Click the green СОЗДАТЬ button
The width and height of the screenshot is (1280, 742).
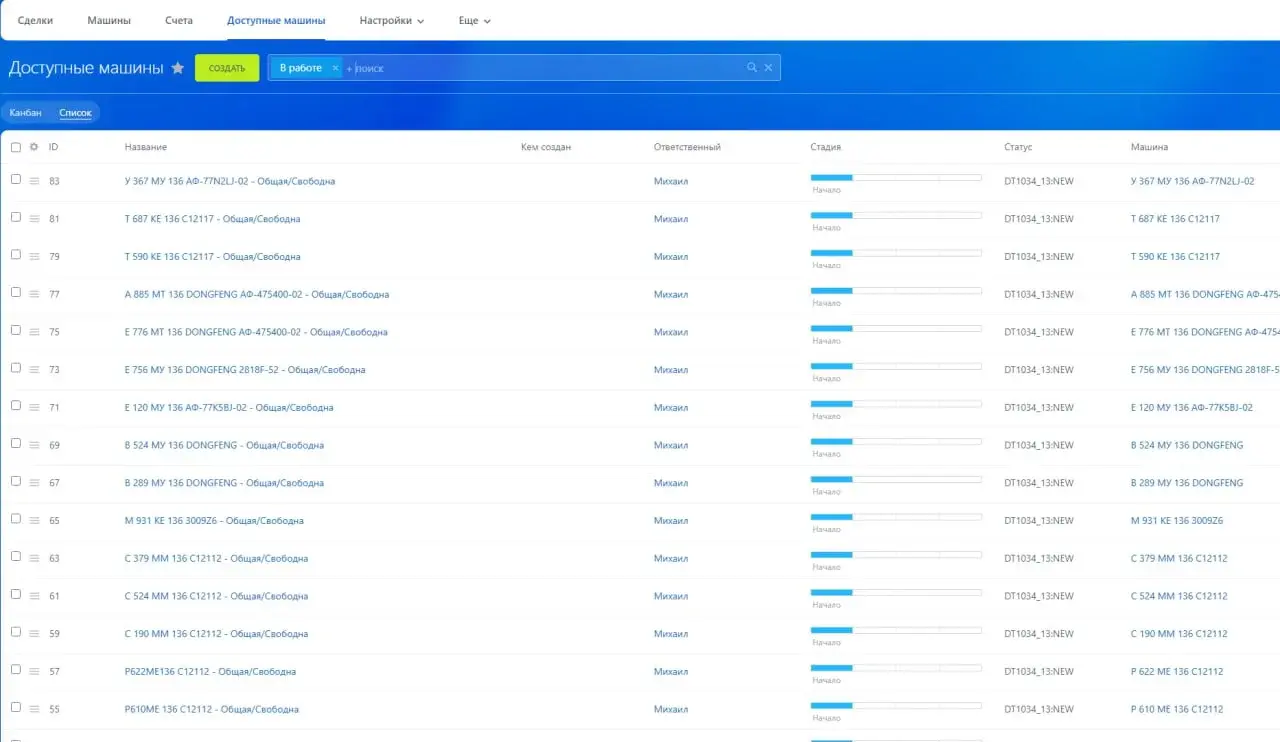pyautogui.click(x=227, y=68)
